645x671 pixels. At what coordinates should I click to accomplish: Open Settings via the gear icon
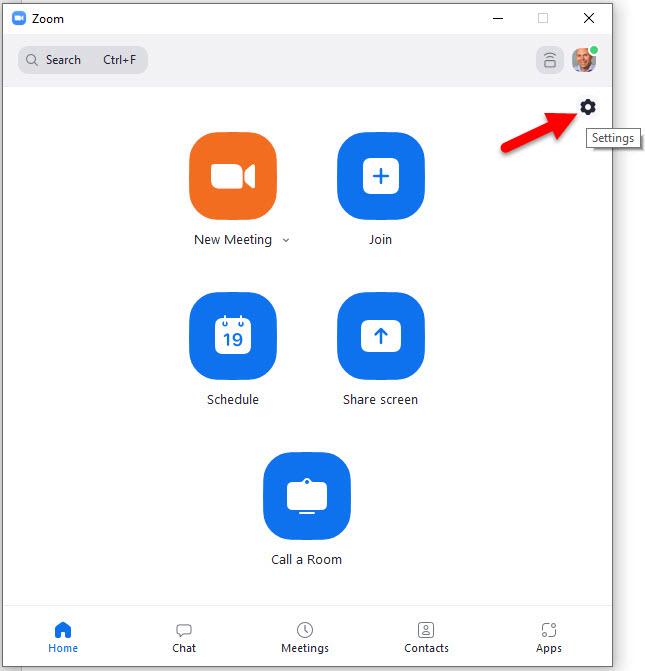[587, 107]
